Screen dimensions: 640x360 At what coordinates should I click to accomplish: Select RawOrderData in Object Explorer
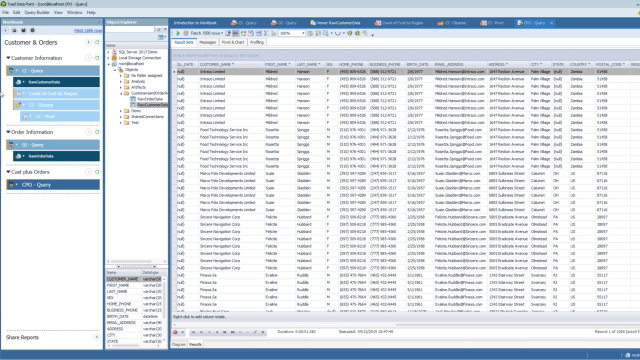tap(149, 99)
